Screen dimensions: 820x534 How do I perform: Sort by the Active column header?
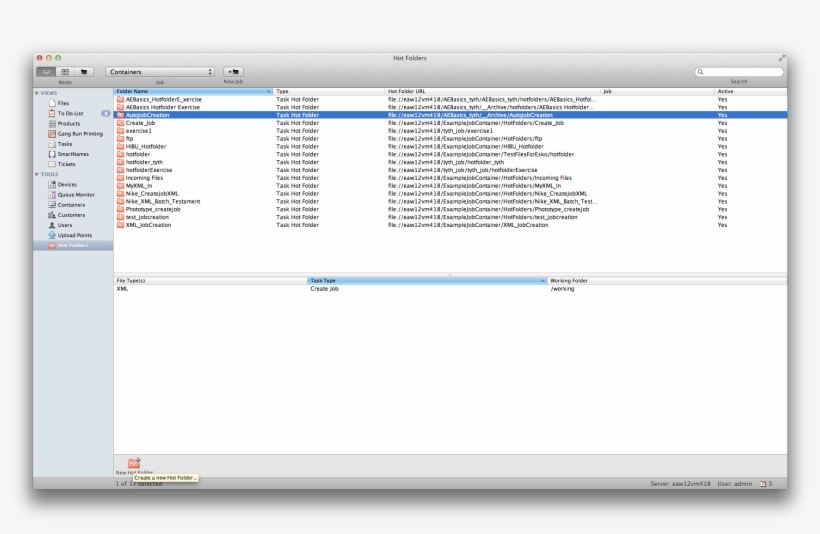[x=750, y=91]
